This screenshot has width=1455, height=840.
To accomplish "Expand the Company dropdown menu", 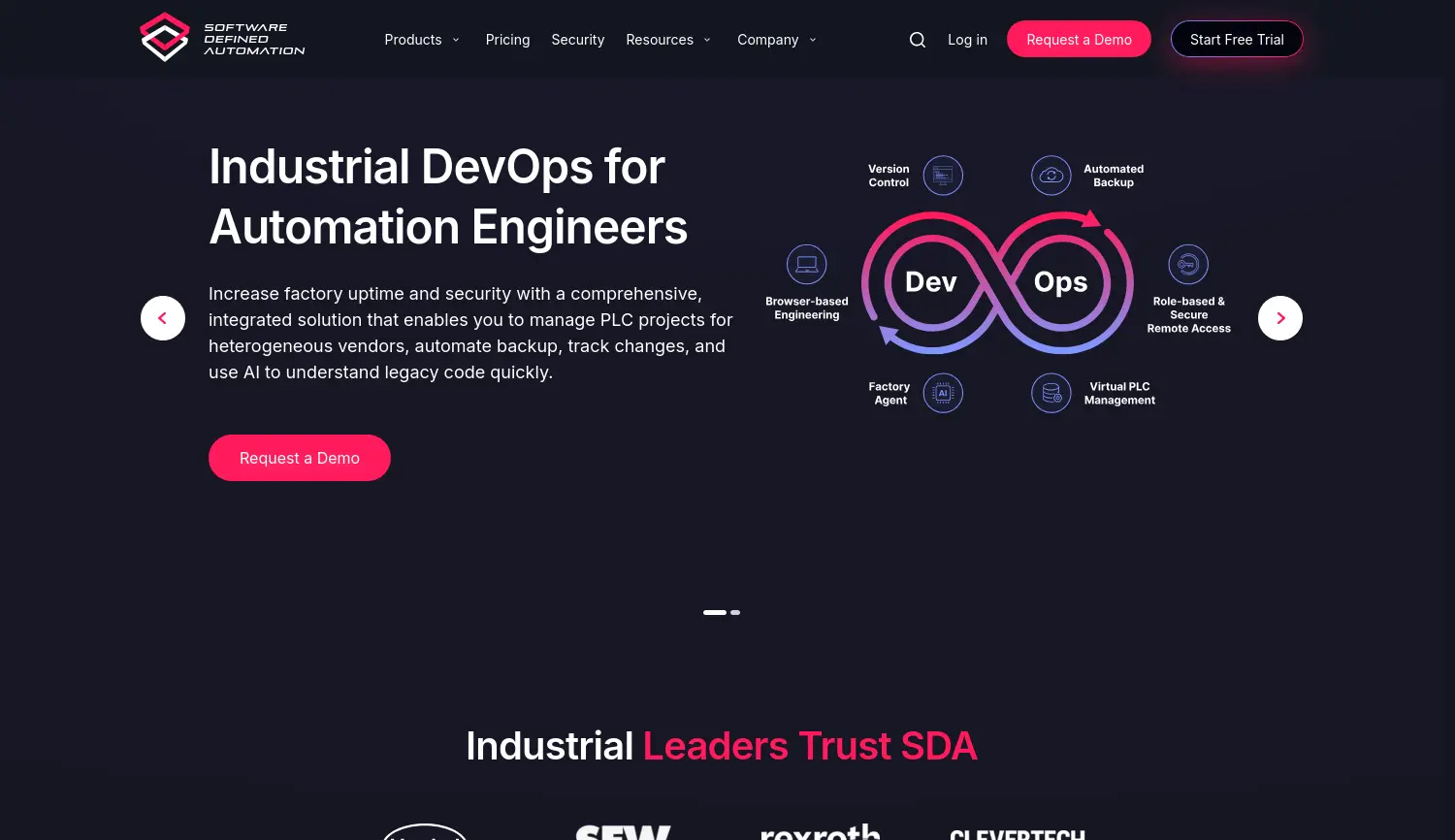I will pos(776,40).
